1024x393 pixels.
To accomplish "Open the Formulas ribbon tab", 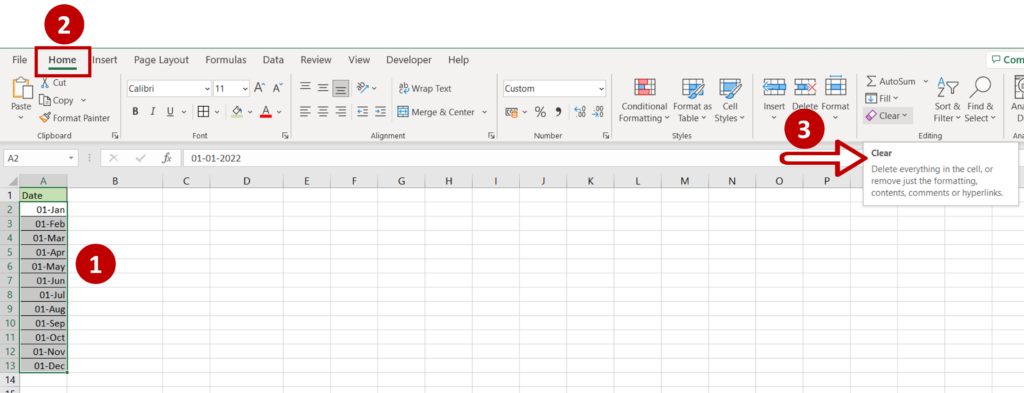I will [x=226, y=59].
